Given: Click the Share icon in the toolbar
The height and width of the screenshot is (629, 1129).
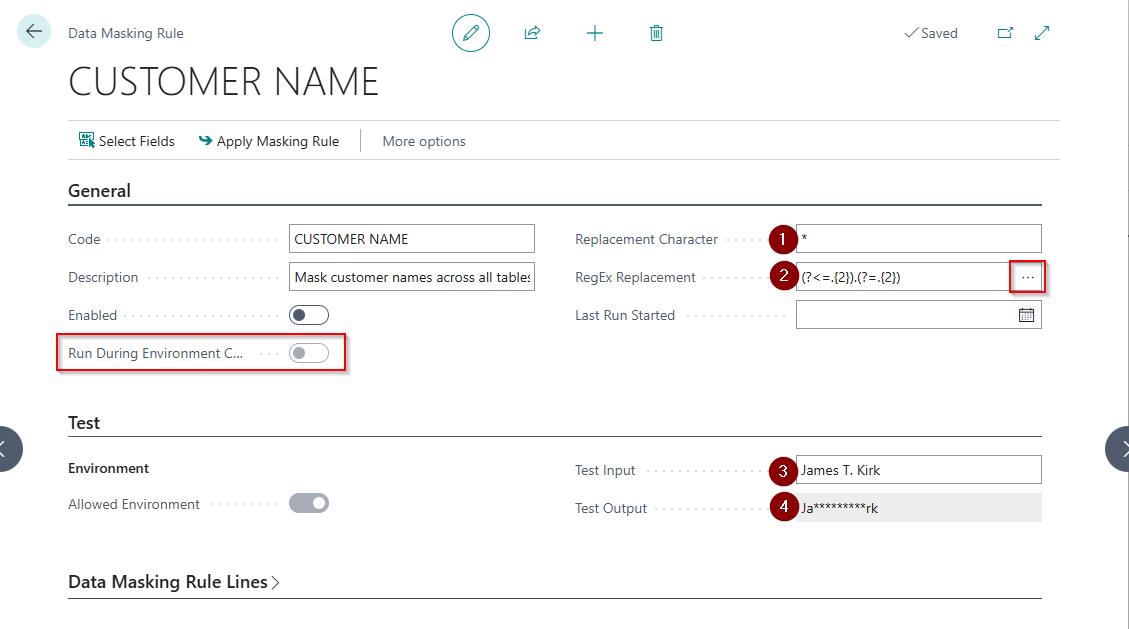Looking at the screenshot, I should [532, 32].
